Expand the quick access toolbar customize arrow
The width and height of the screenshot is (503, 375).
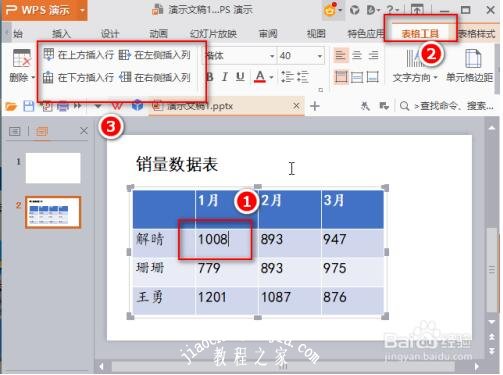click(98, 106)
